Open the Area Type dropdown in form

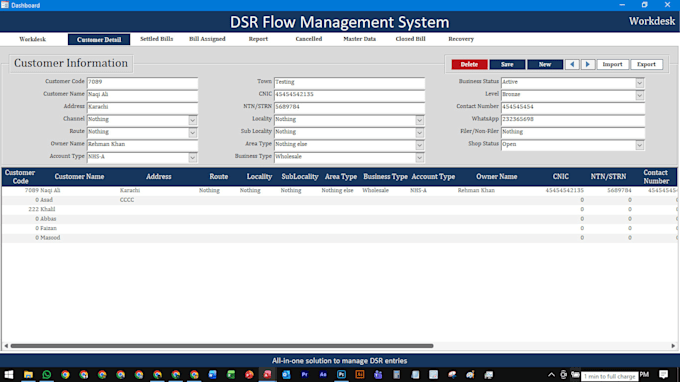pyautogui.click(x=419, y=145)
